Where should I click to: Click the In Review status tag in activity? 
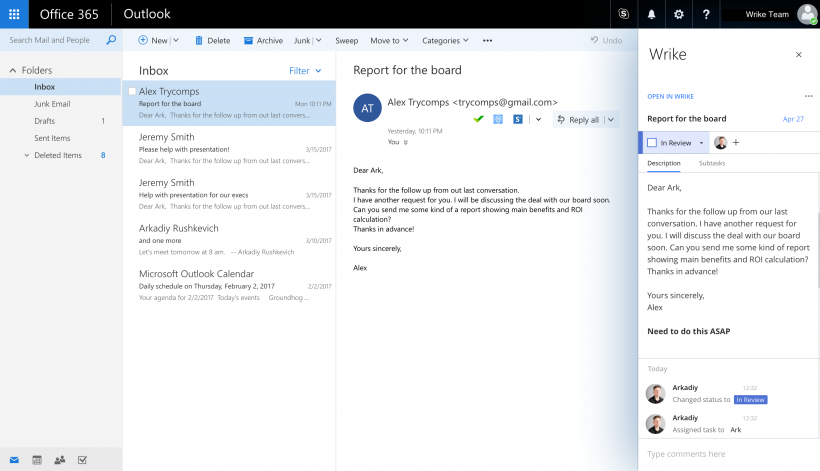750,400
